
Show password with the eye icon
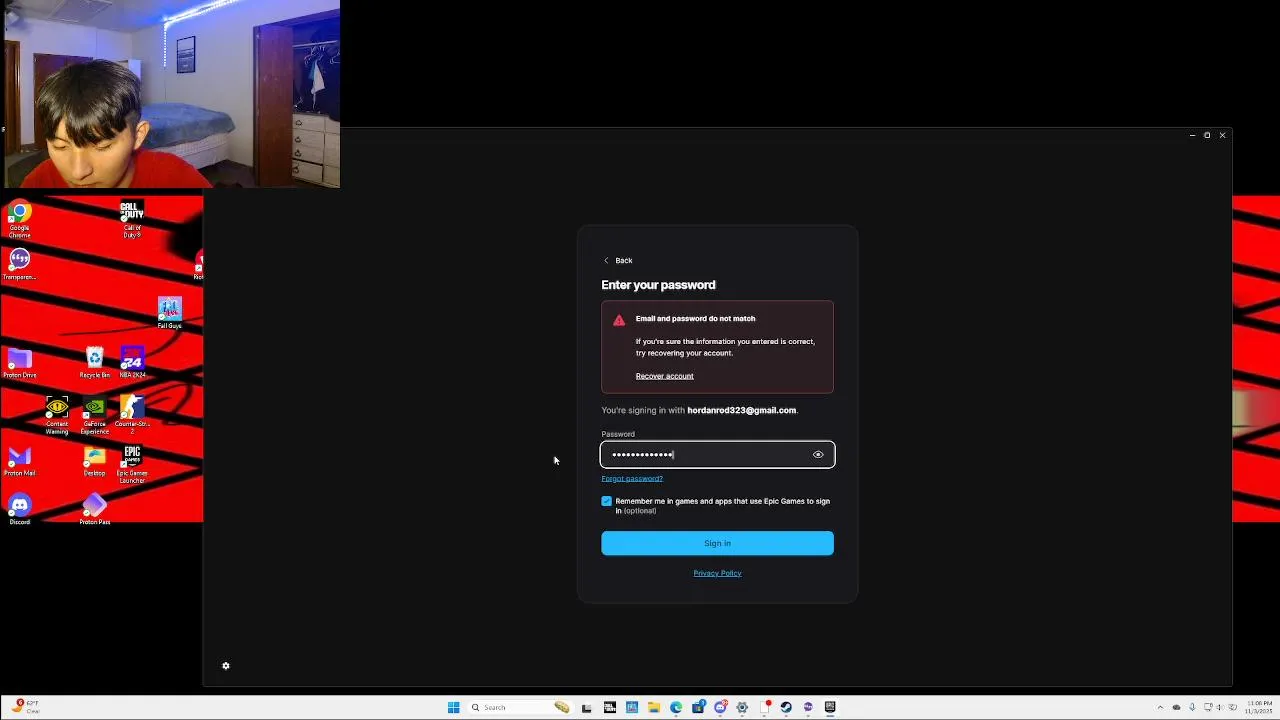click(x=818, y=455)
